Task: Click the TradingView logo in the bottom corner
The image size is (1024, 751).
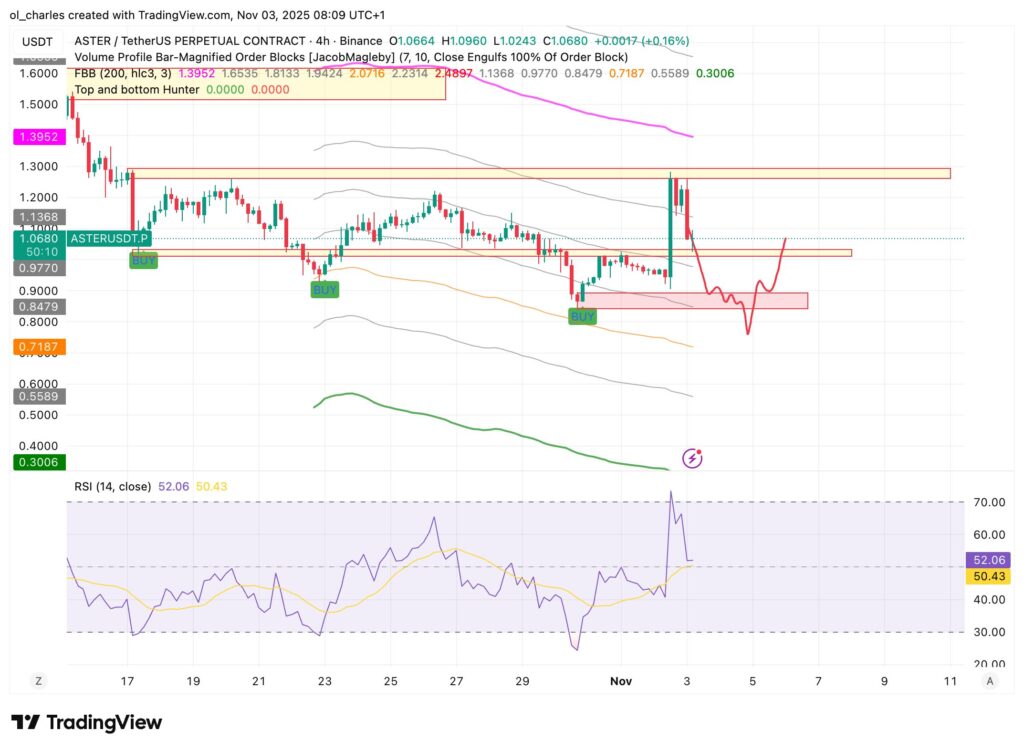Action: click(85, 722)
